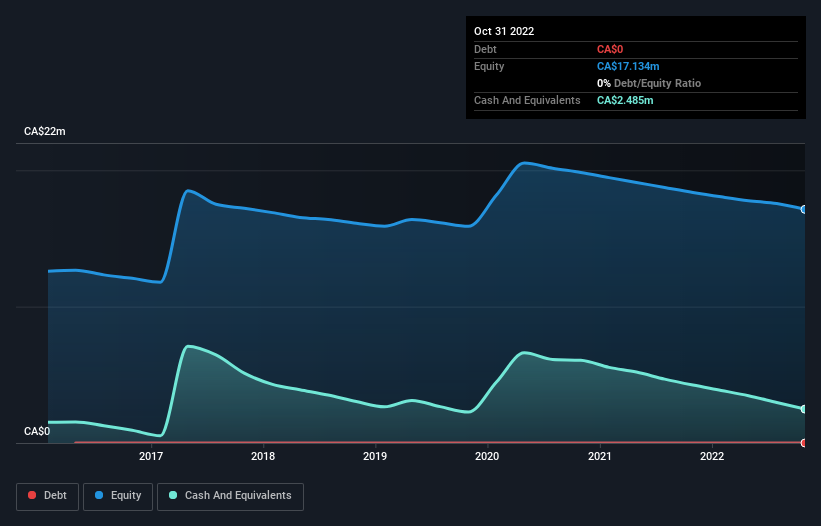The width and height of the screenshot is (821, 526).
Task: Click the teal Cash endpoint marker
Action: point(804,409)
